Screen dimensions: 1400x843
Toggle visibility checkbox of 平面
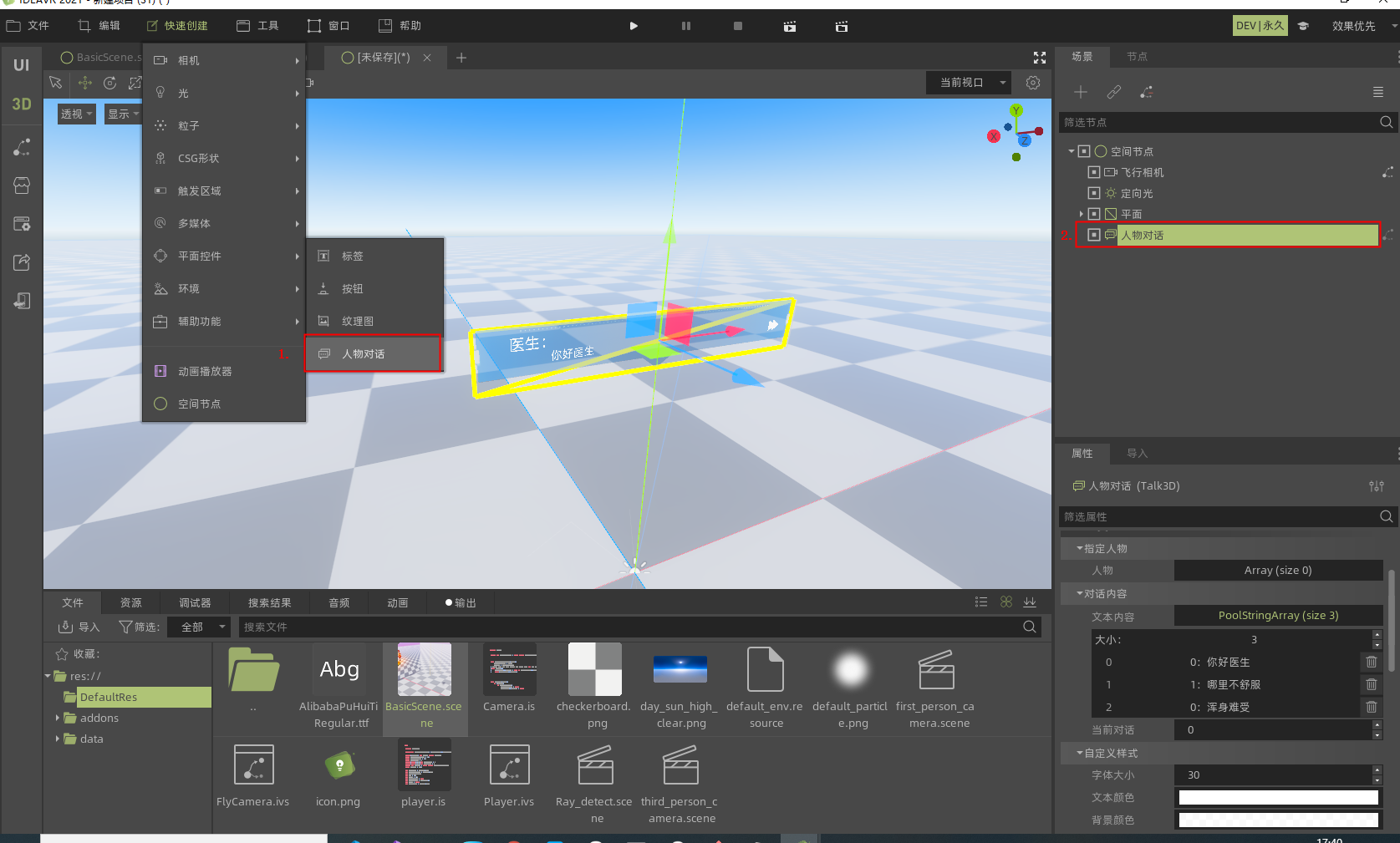[1093, 214]
